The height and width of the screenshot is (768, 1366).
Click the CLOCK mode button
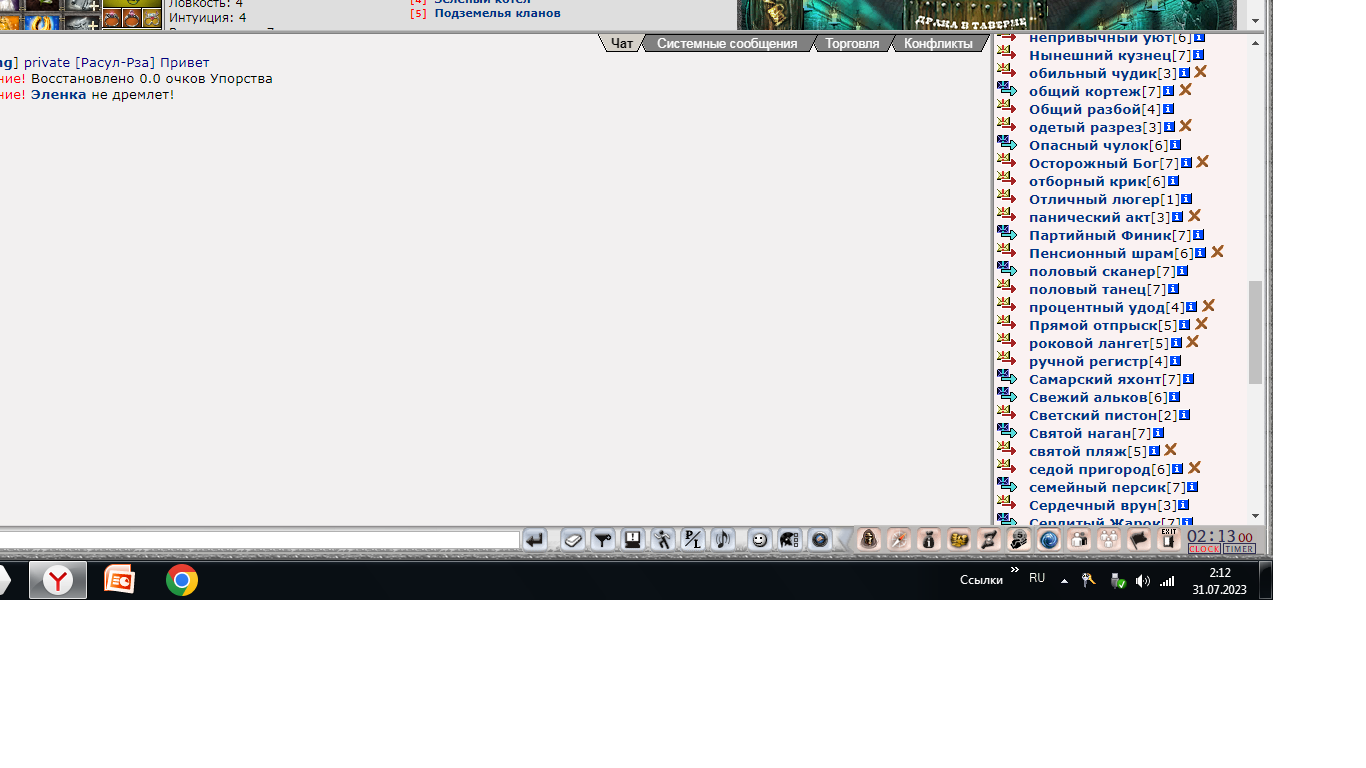click(1204, 549)
